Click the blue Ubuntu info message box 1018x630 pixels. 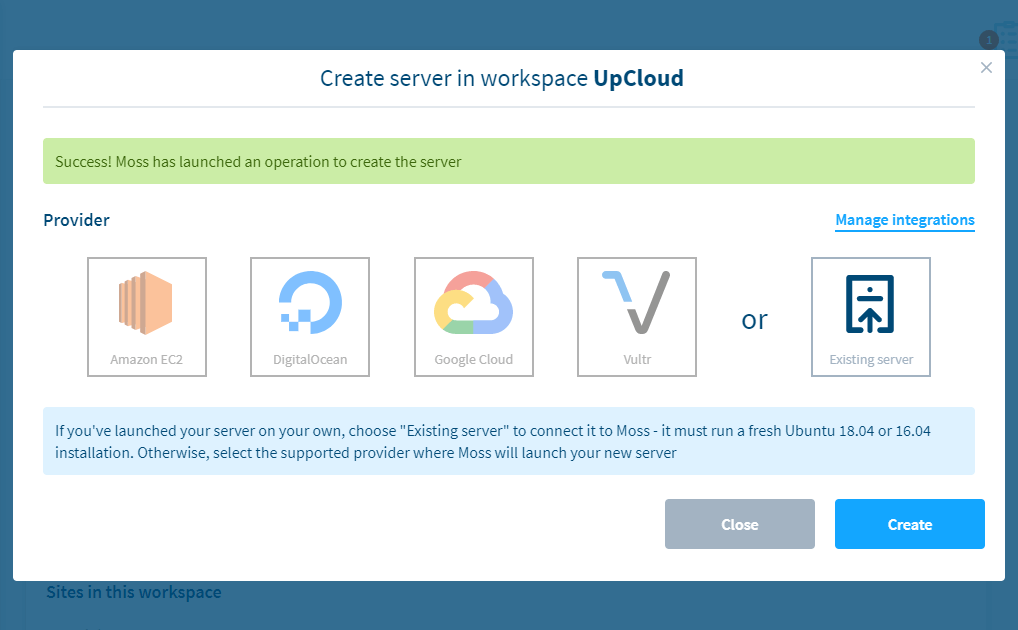coord(508,441)
